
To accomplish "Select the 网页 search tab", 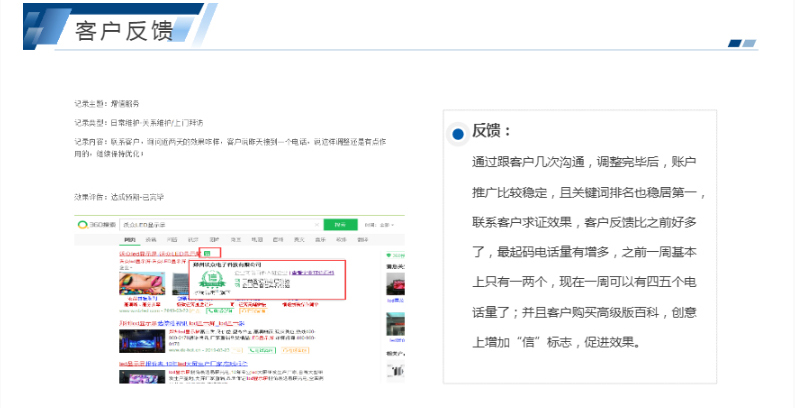I will point(129,241).
